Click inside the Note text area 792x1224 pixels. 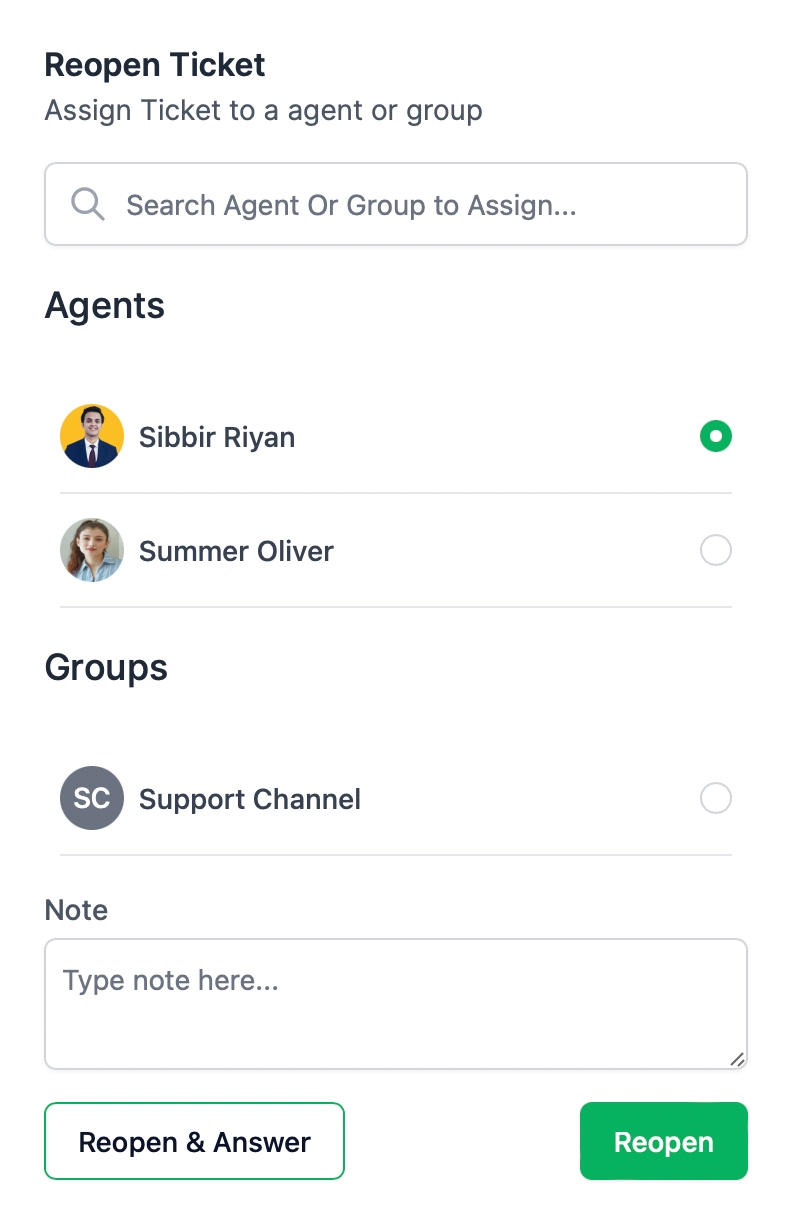[x=395, y=1003]
